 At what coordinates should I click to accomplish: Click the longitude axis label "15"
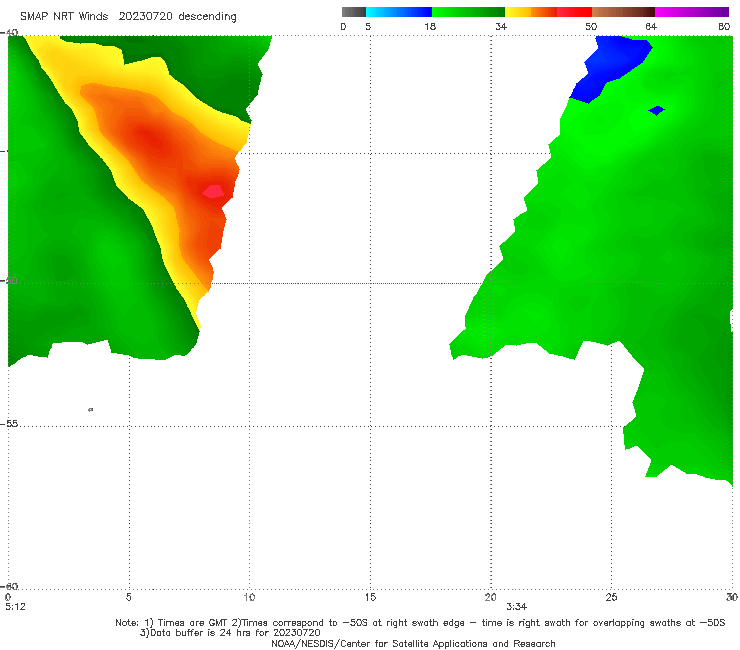point(370,597)
